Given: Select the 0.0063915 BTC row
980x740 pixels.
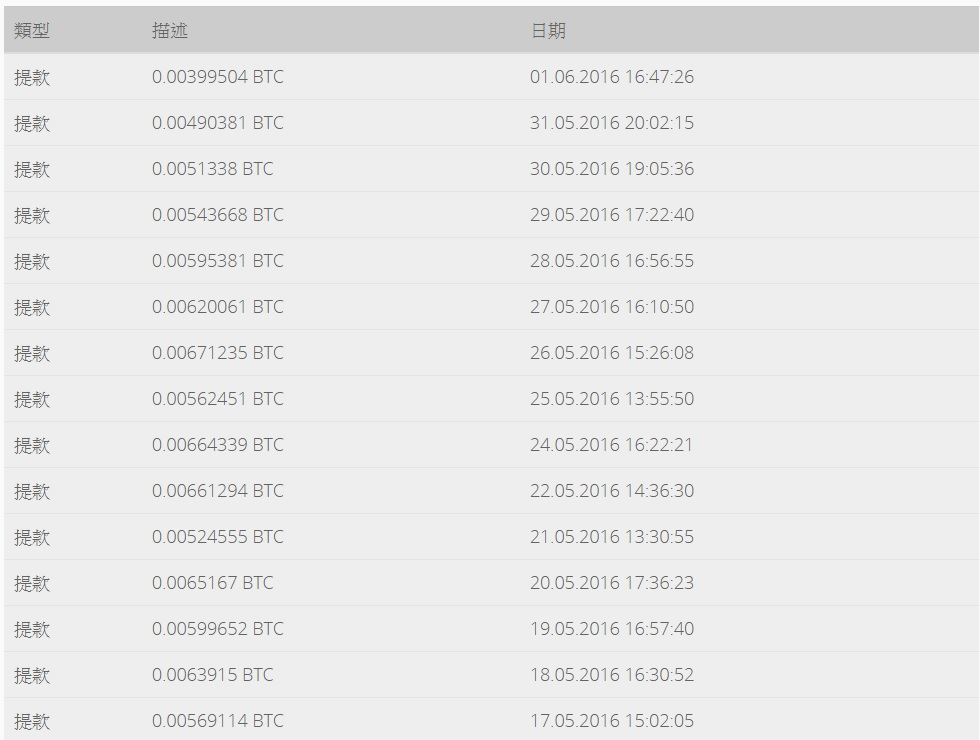Looking at the screenshot, I should 491,675.
